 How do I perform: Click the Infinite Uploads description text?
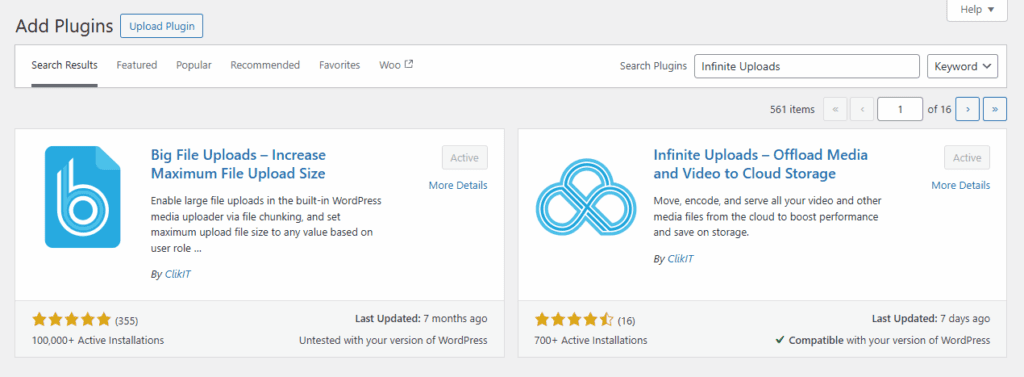point(766,216)
